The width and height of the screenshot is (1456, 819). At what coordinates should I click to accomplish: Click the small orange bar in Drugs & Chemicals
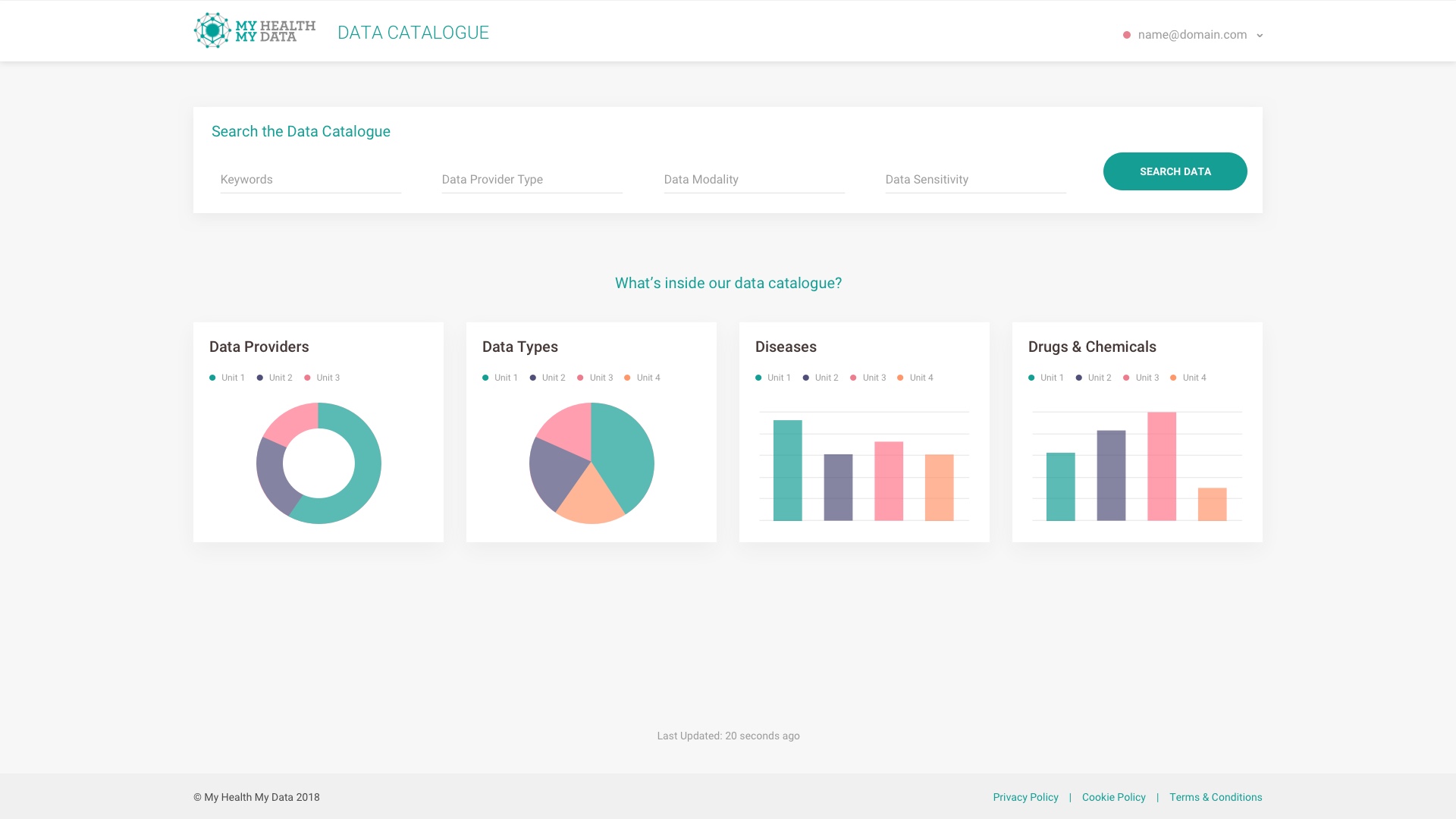click(1212, 504)
